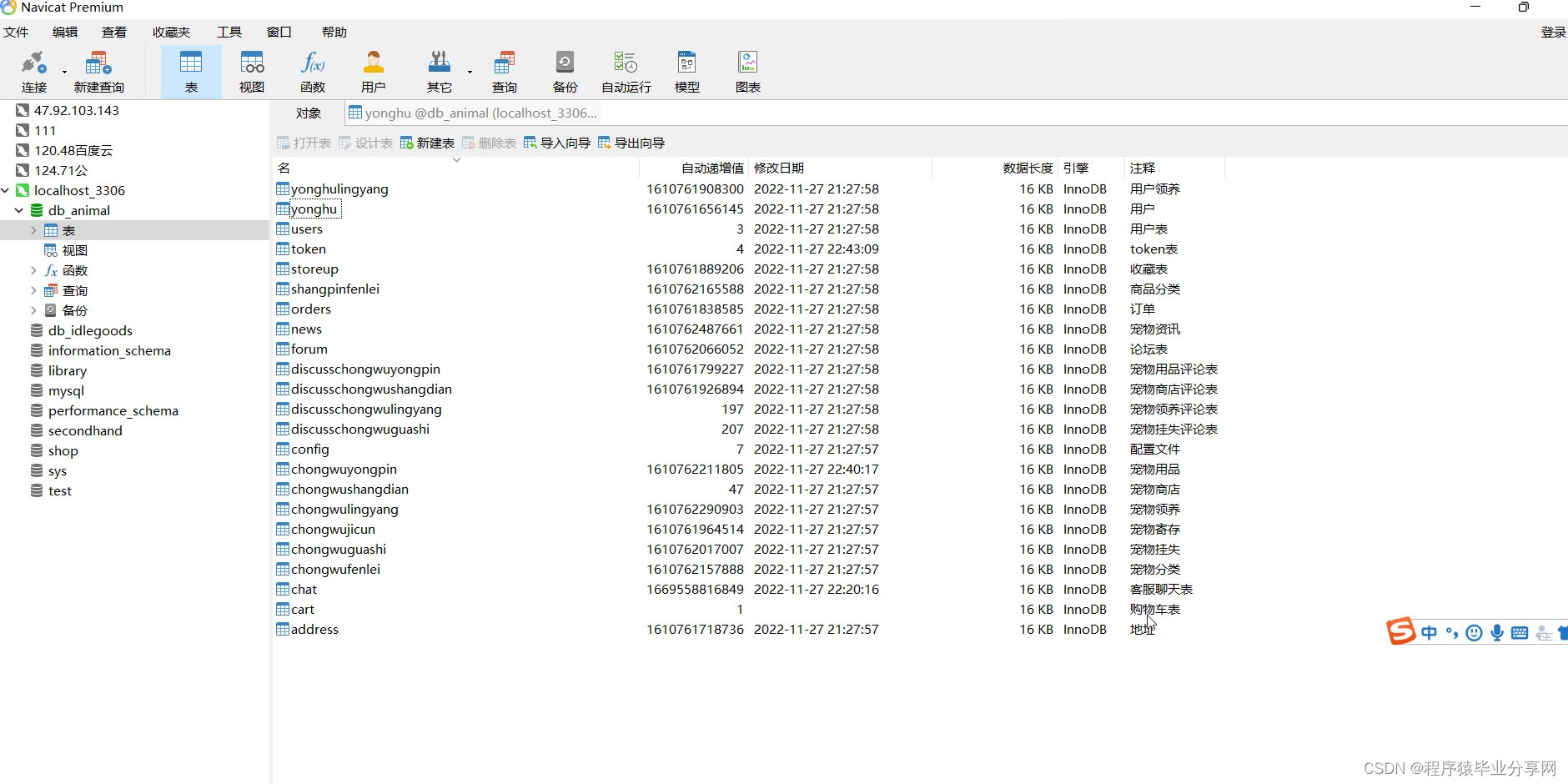Open the 窗口 menu
Screen dimensions: 1568x784
(279, 33)
